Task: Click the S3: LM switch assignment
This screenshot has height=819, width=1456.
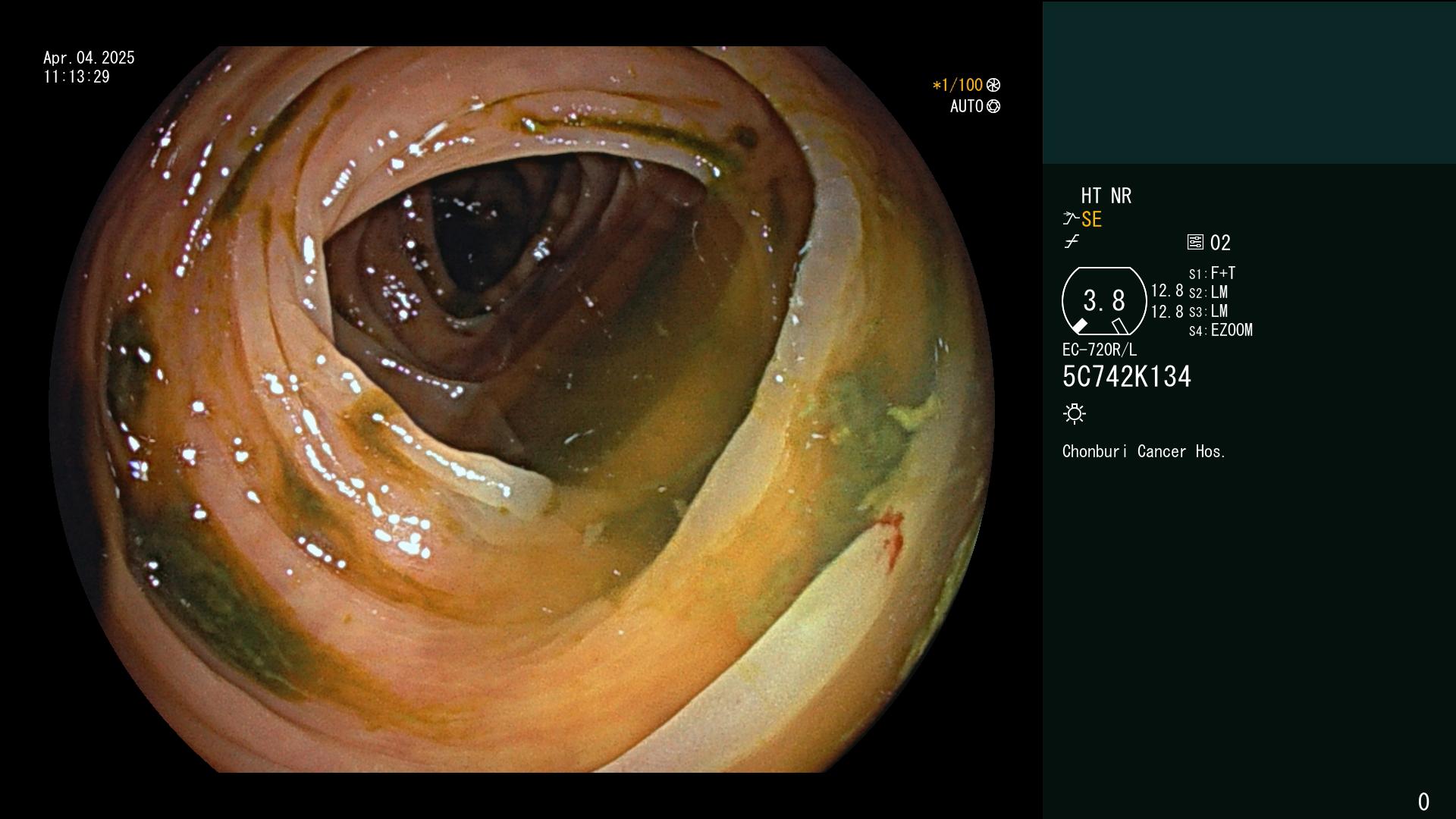Action: (1208, 311)
